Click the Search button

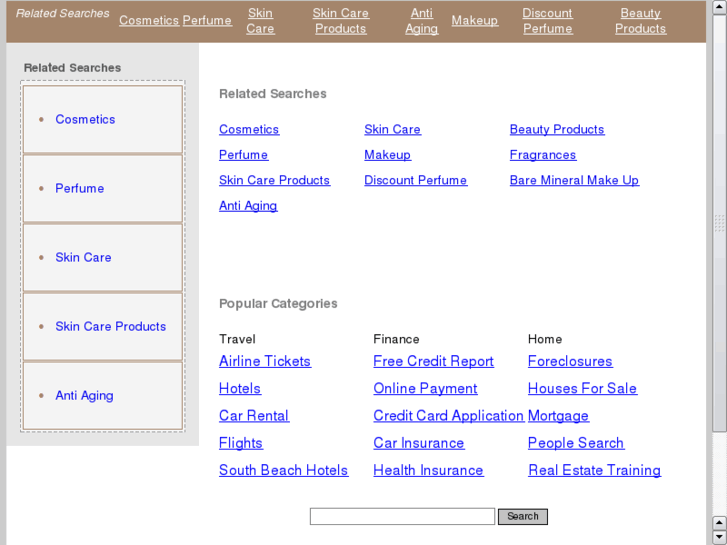(523, 517)
